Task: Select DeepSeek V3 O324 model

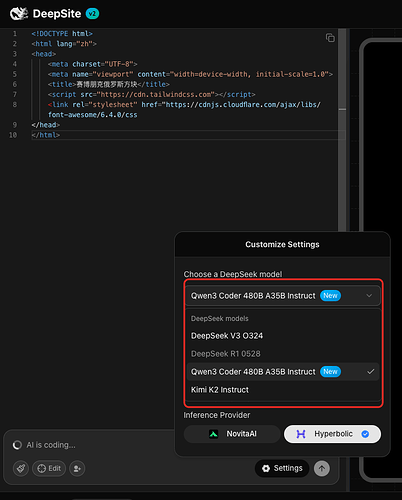Action: tap(283, 336)
